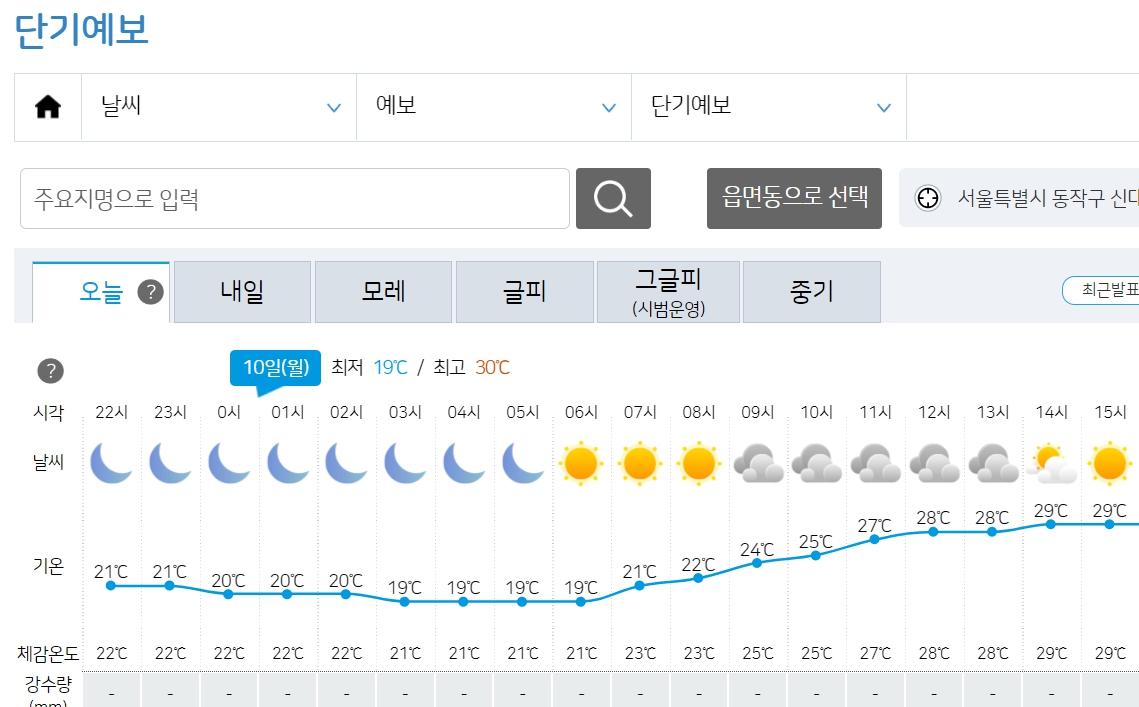1139x707 pixels.
Task: Select the 오늘 forecast tab
Action: (x=101, y=292)
